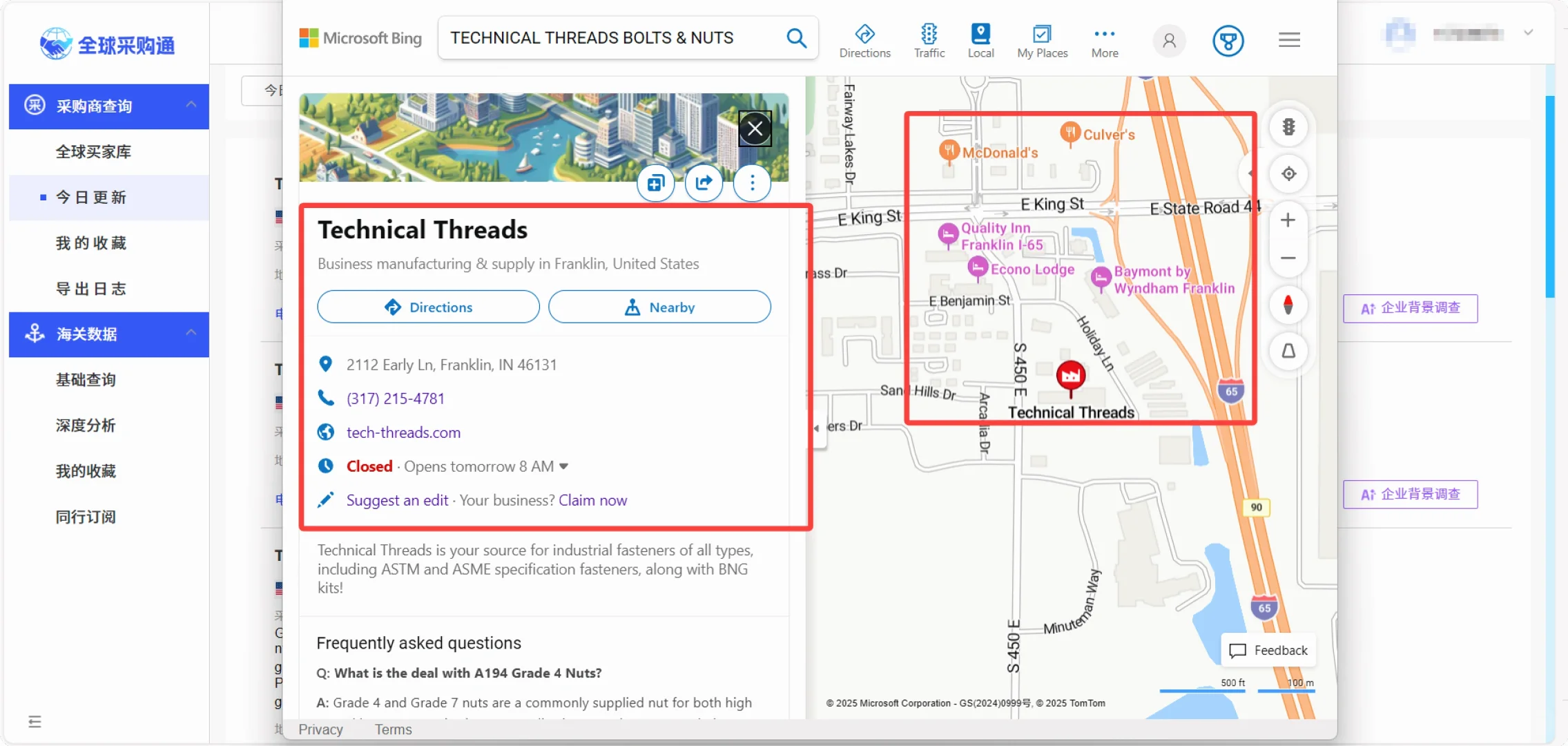Click the share icon on place card

coord(704,182)
